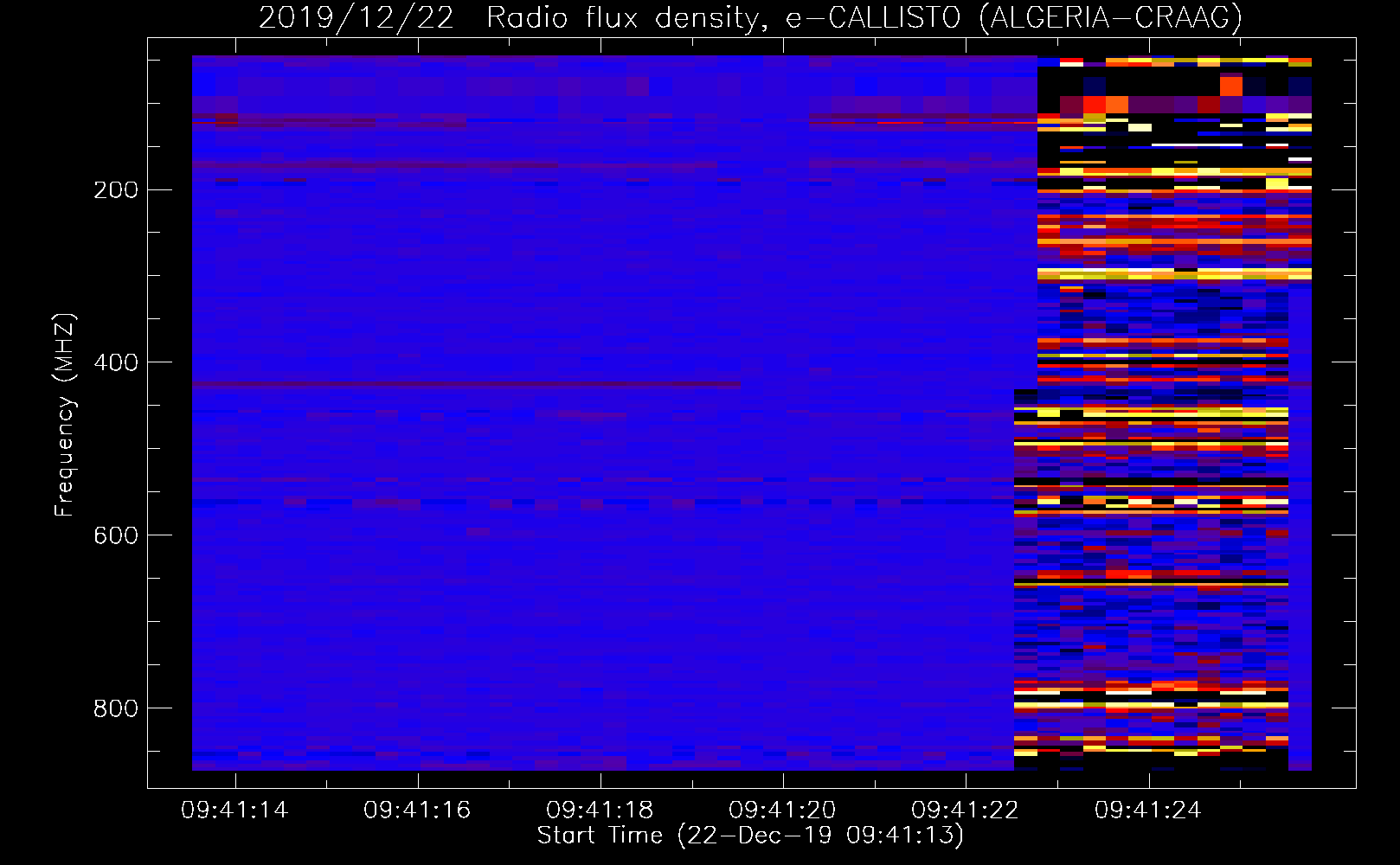This screenshot has height=865, width=1400.
Task: Click the "200" frequency tick label
Action: click(x=116, y=190)
